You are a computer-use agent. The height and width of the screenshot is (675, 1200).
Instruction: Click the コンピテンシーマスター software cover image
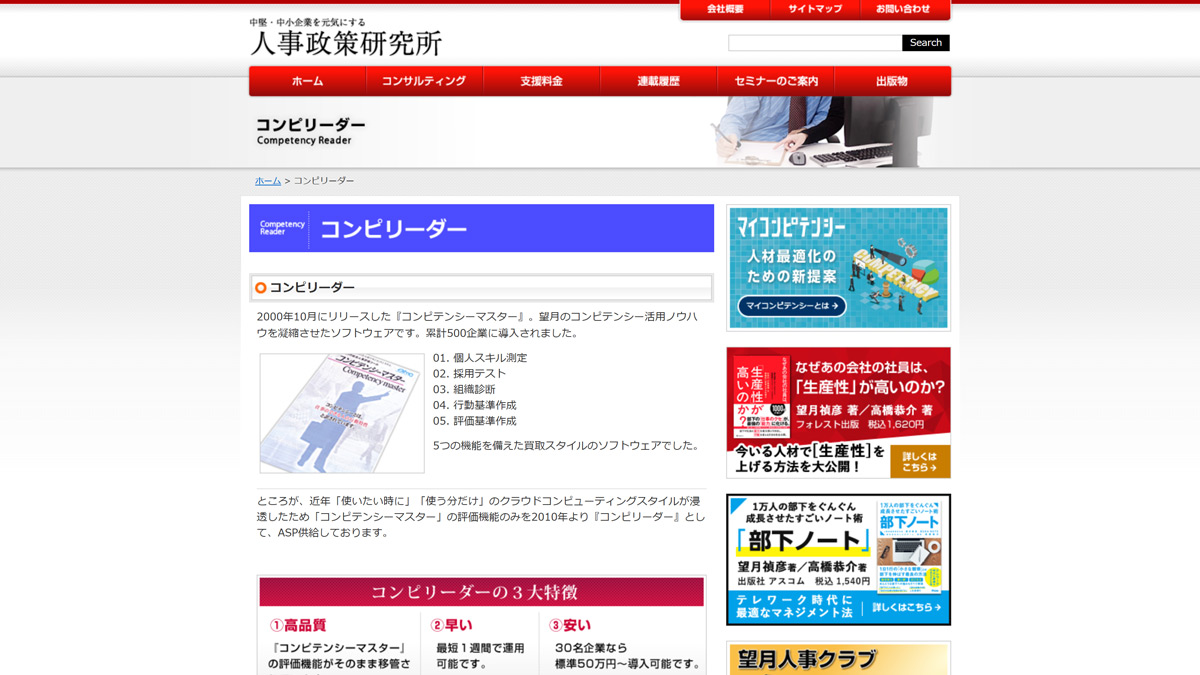point(342,413)
